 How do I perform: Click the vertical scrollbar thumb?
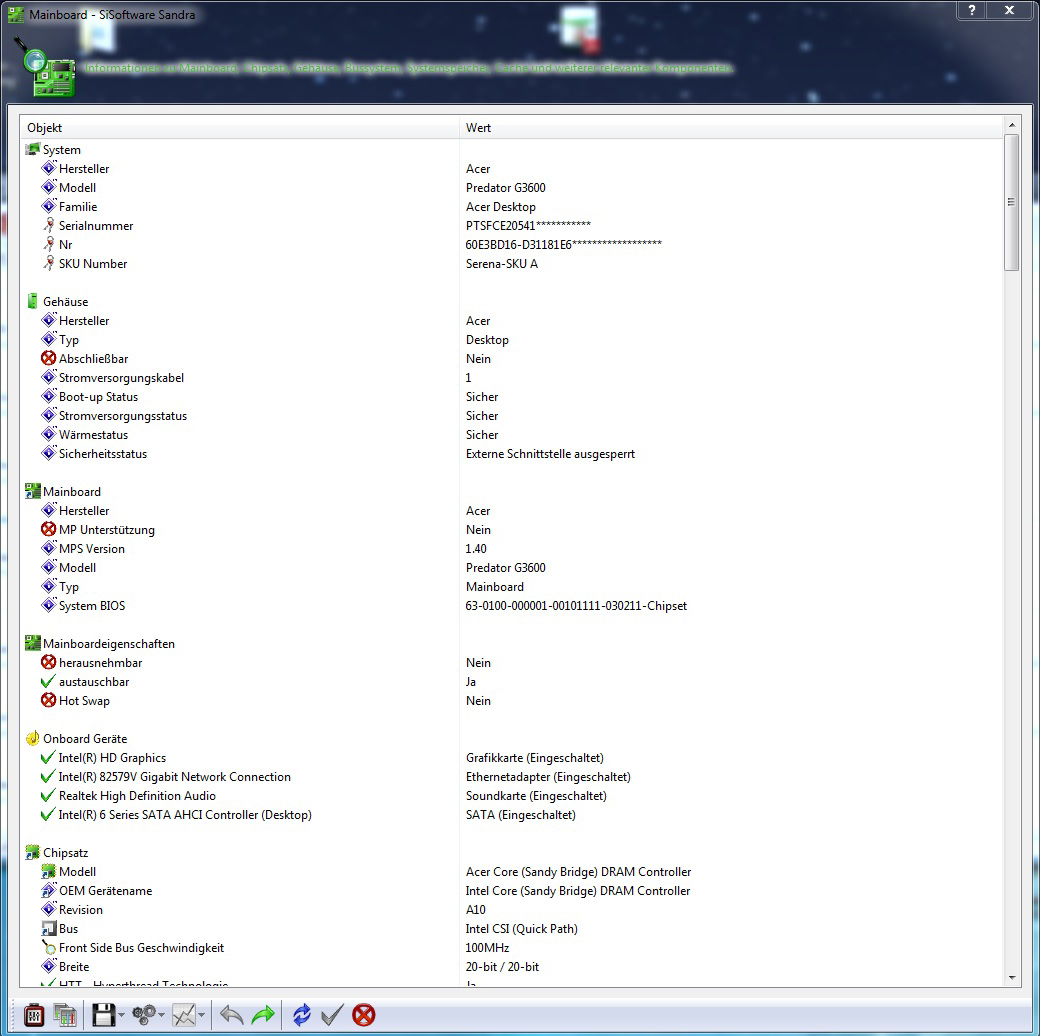[1011, 202]
